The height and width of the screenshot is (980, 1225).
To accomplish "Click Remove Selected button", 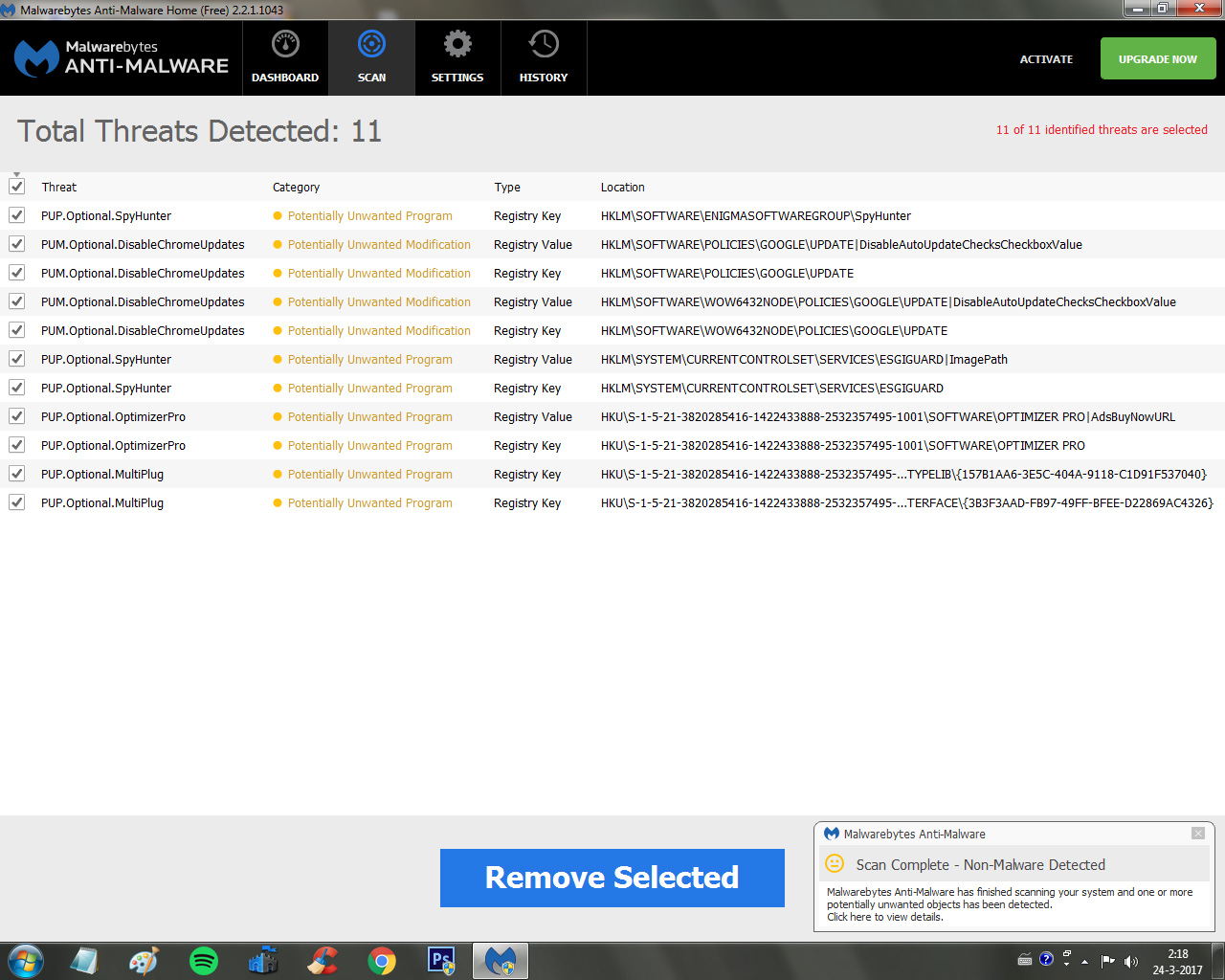I will [x=612, y=878].
